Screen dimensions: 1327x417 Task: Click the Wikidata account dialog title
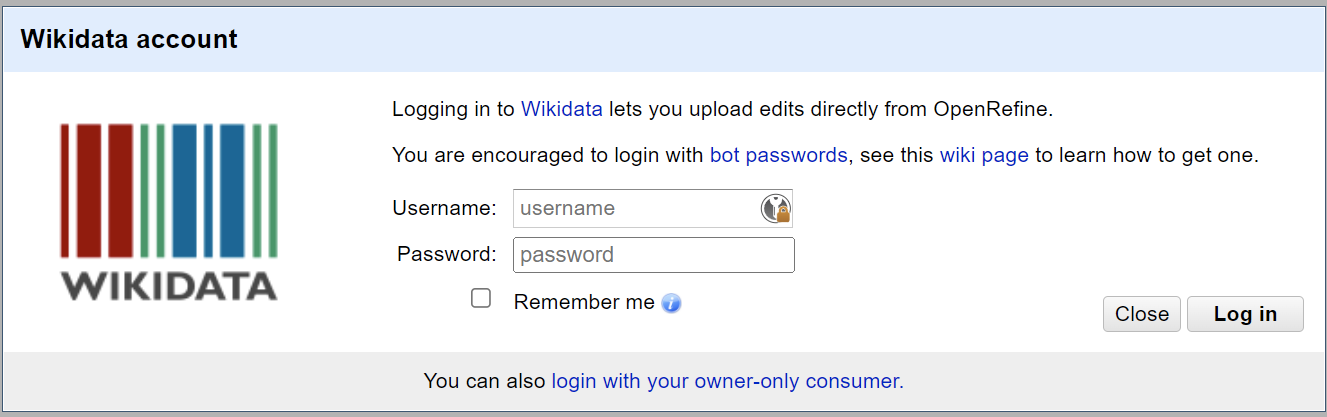[x=129, y=40]
